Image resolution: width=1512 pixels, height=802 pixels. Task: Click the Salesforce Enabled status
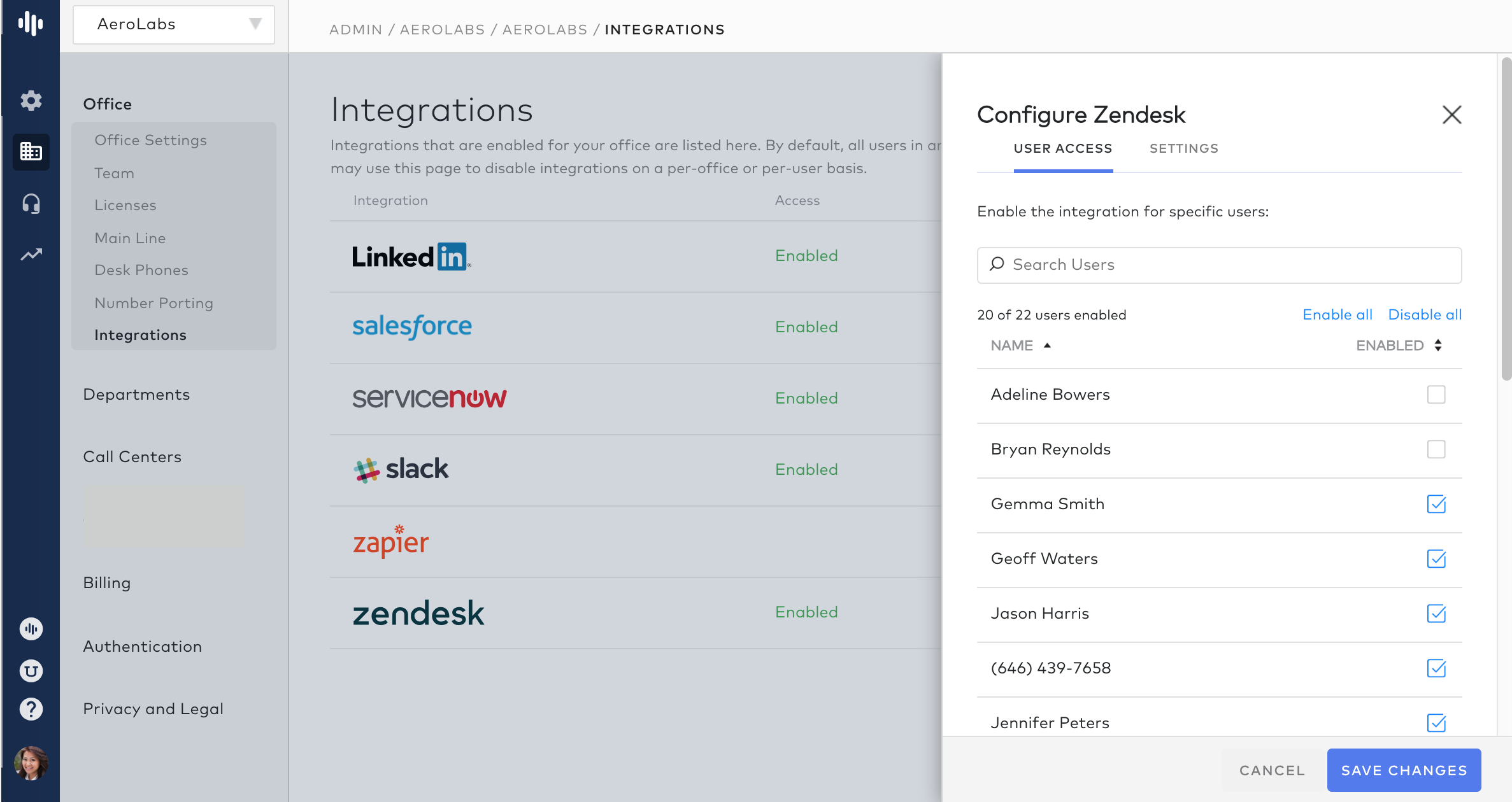(806, 327)
